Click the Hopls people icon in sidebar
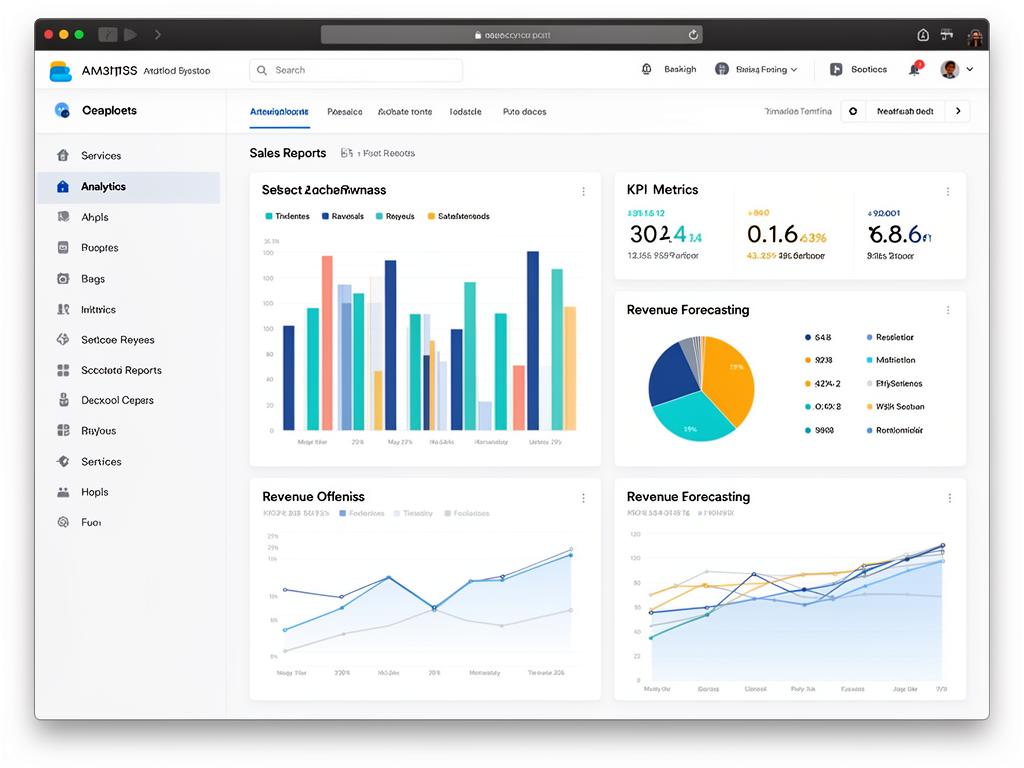This screenshot has width=1024, height=768. click(63, 492)
